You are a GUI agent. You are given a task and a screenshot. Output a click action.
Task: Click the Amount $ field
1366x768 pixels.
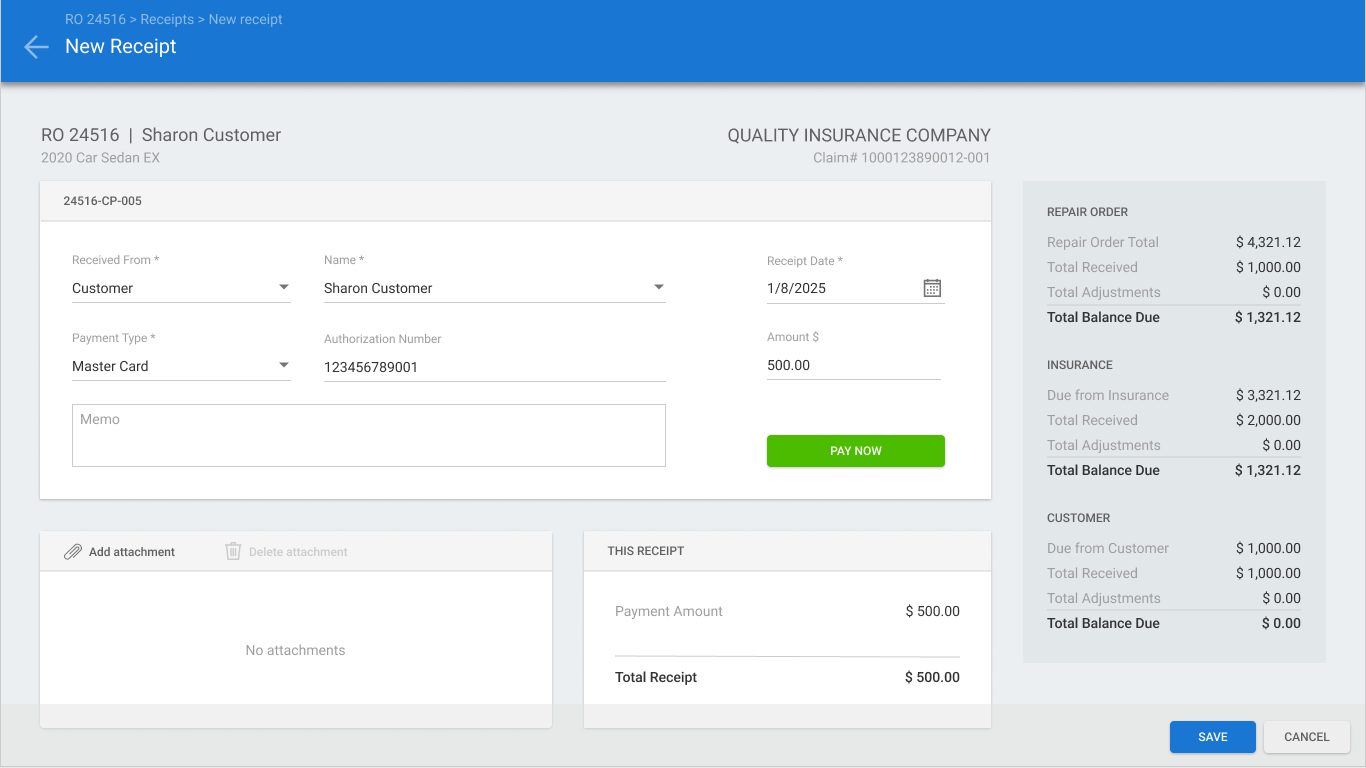tap(853, 366)
